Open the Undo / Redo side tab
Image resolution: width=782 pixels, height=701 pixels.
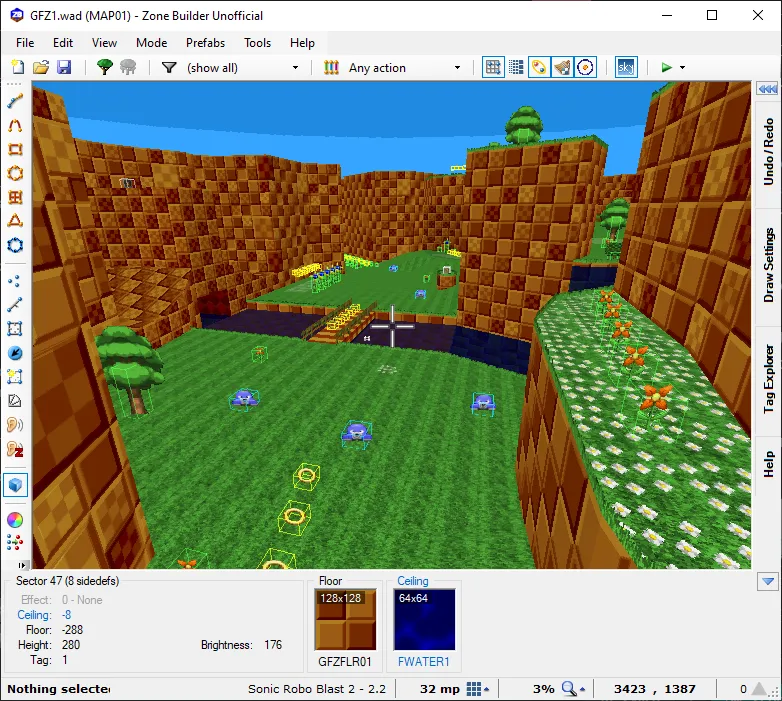(x=768, y=153)
